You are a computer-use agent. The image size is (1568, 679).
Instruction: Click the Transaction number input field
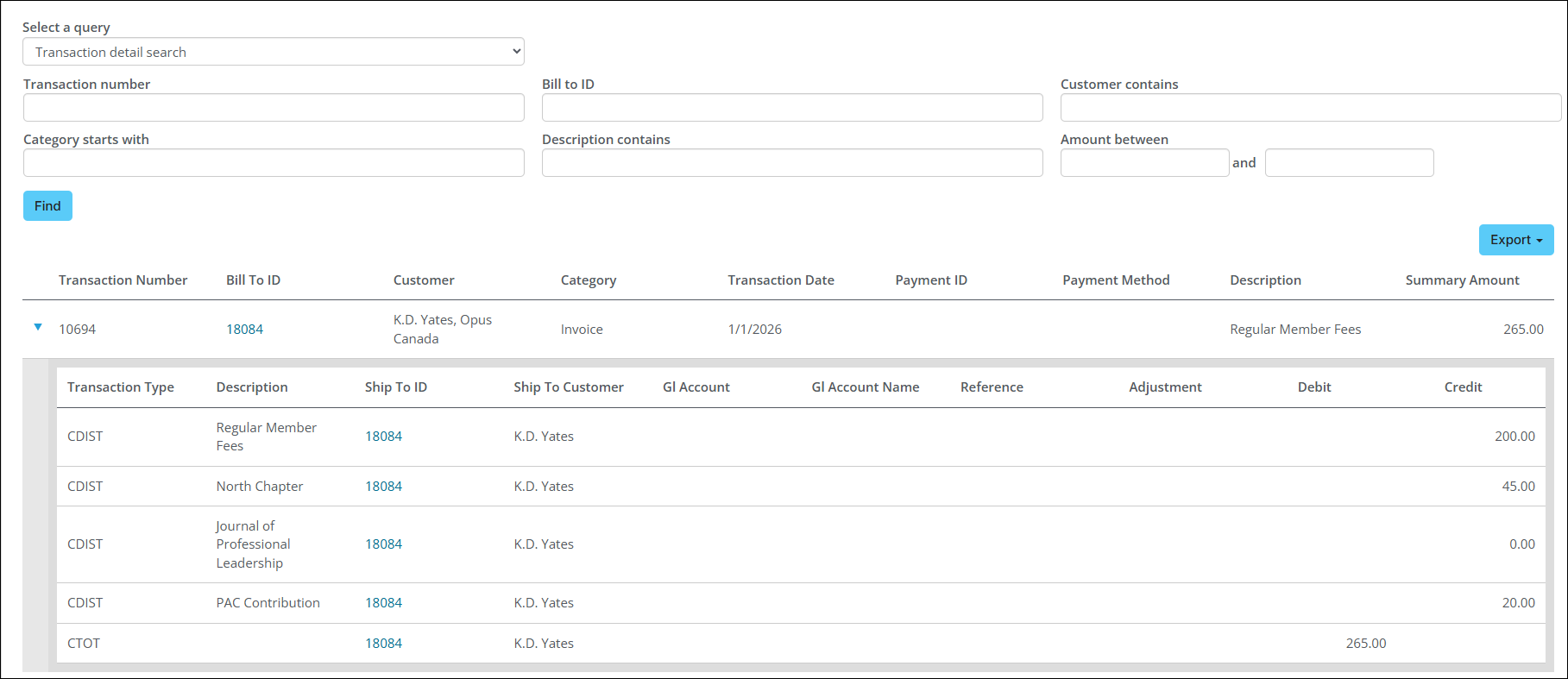point(274,108)
